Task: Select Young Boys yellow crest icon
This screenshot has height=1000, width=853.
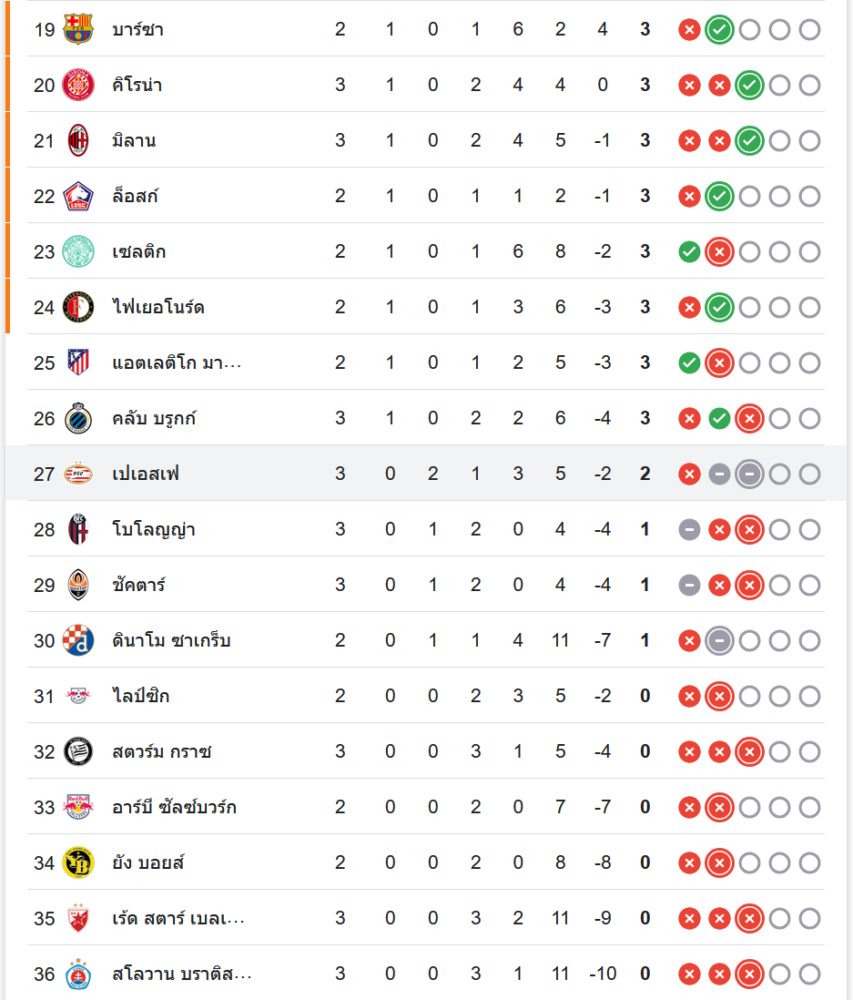Action: click(77, 862)
